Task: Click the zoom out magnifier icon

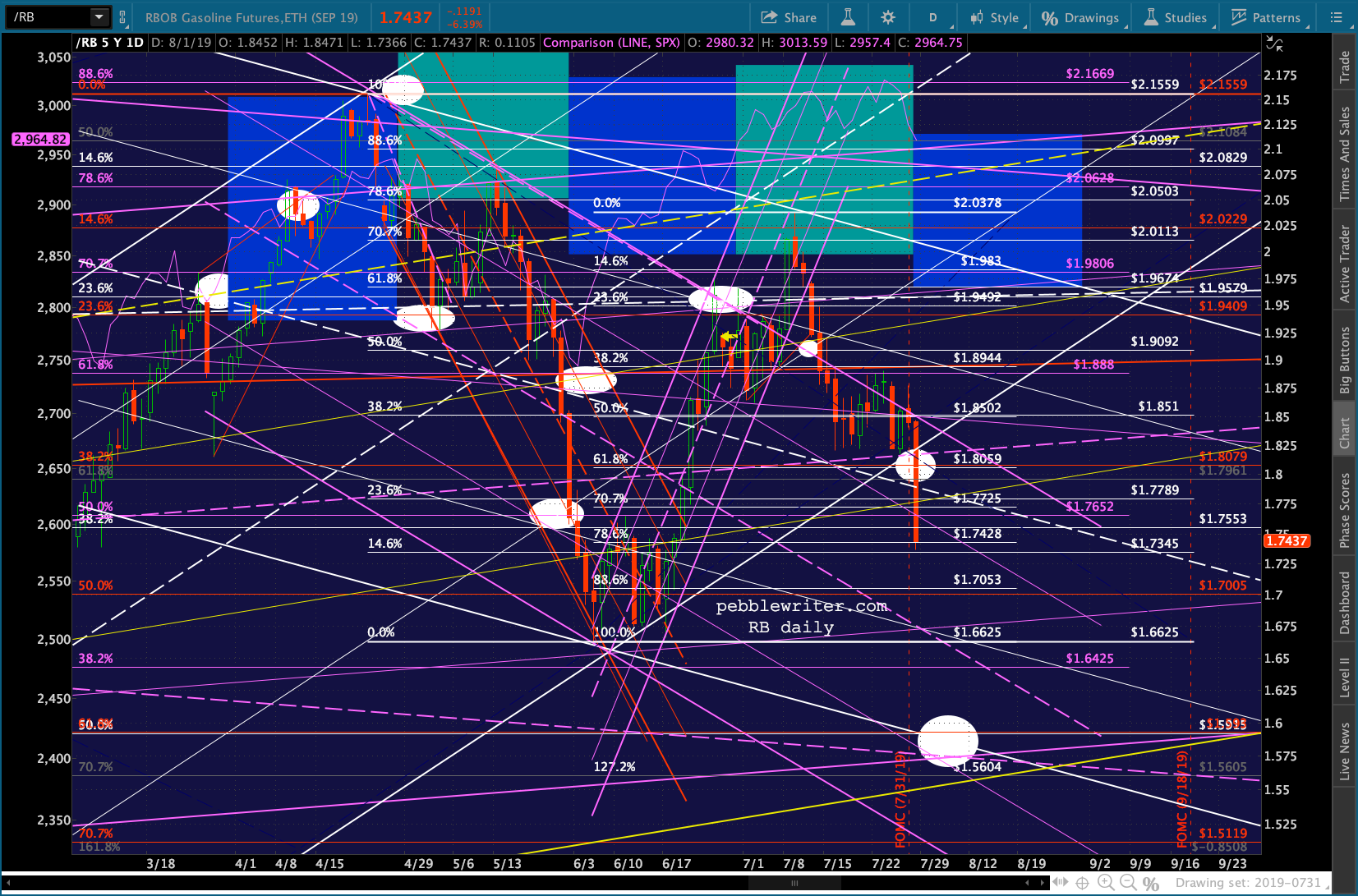Action: coord(1128,883)
